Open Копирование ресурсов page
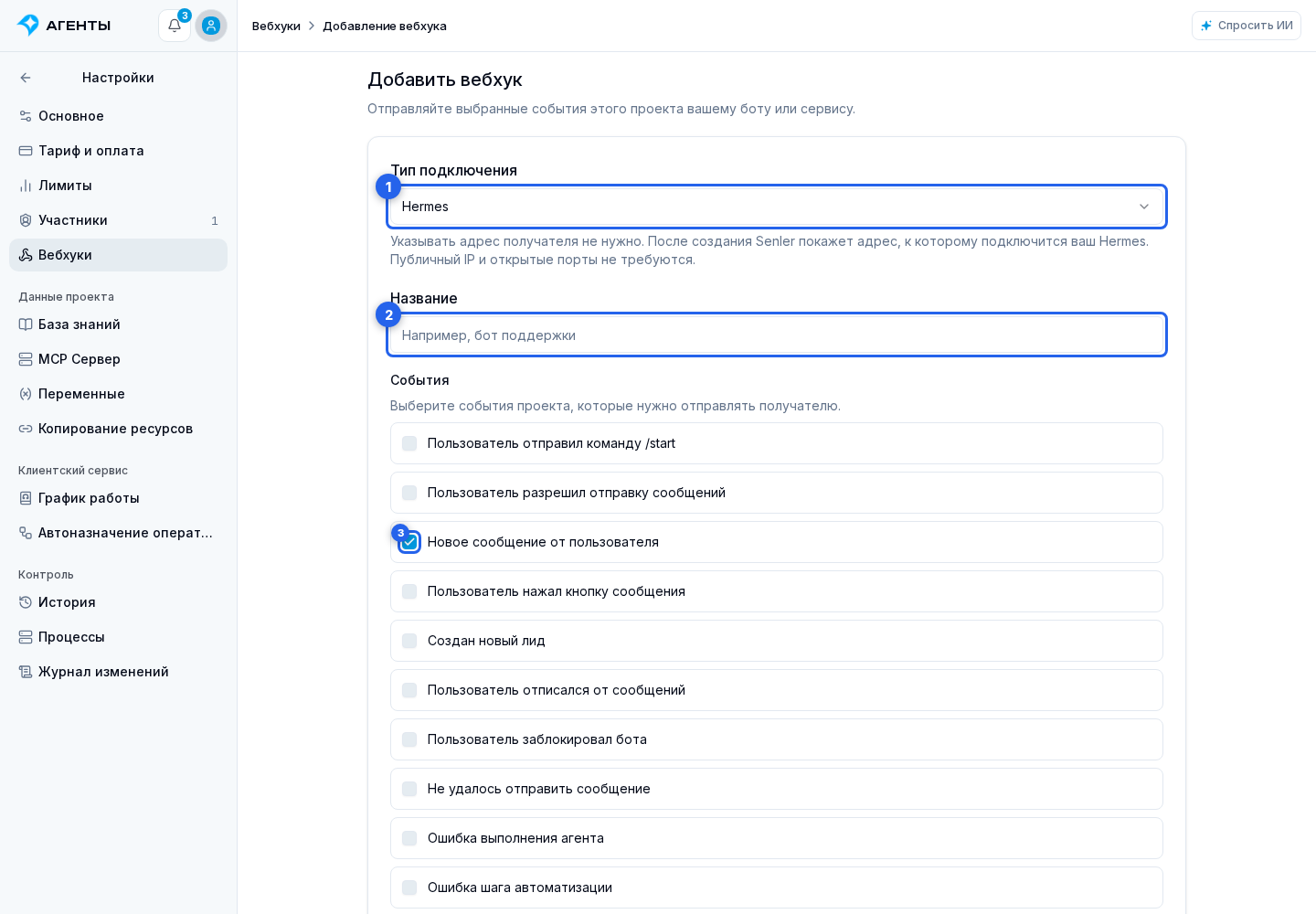Viewport: 1316px width, 914px height. click(x=118, y=429)
